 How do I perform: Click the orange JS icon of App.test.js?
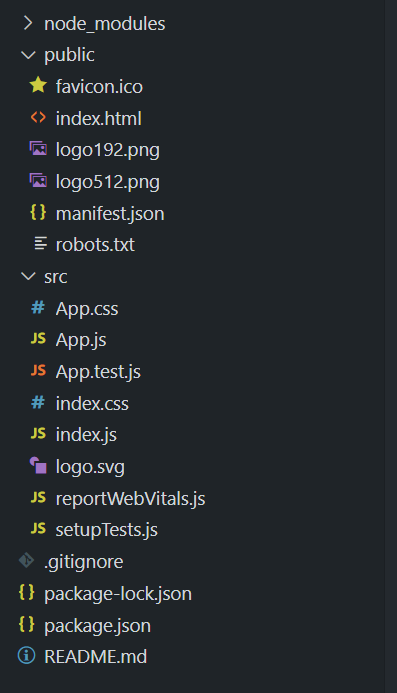(38, 370)
